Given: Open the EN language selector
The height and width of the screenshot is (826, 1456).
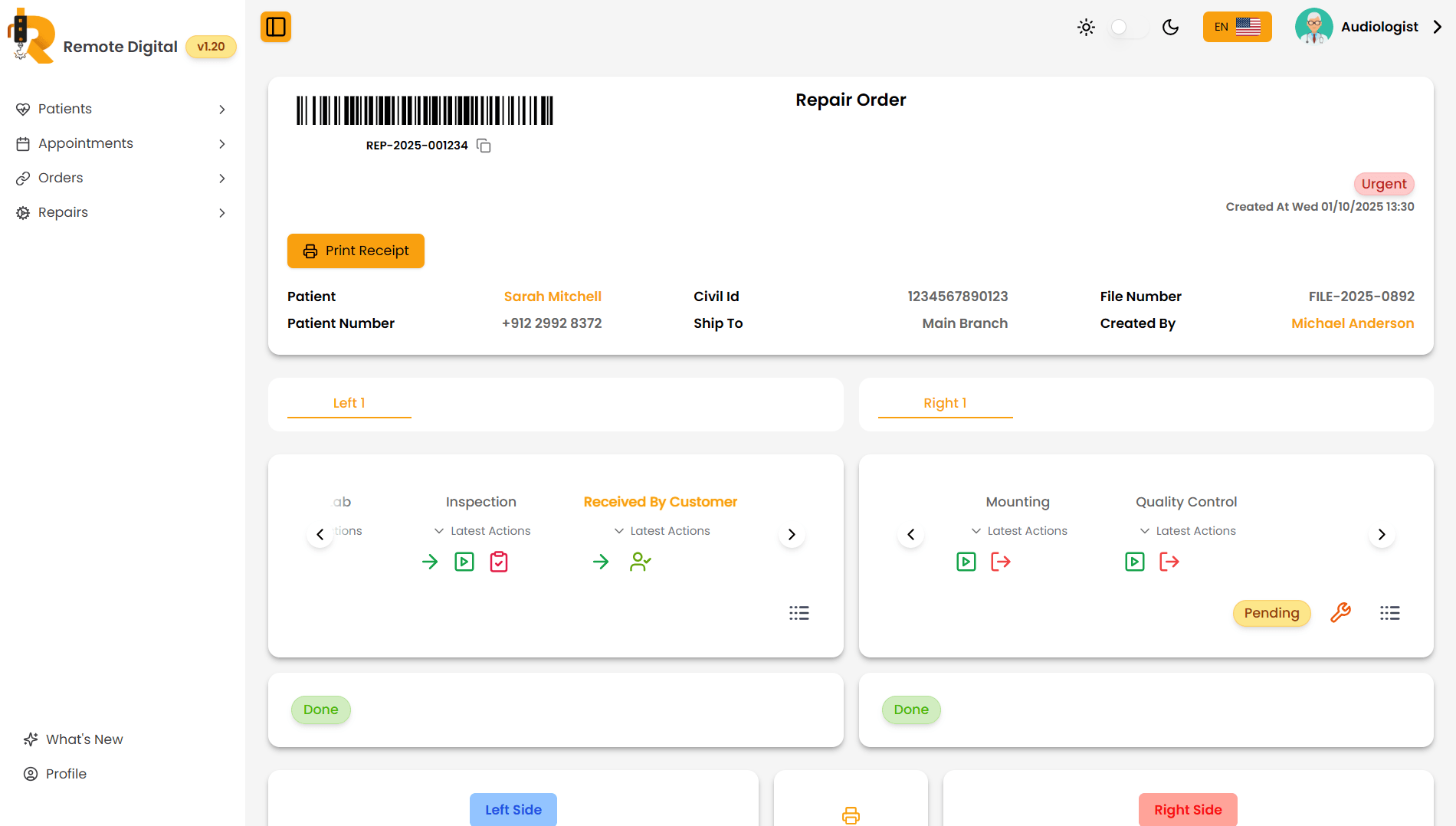Looking at the screenshot, I should 1237,27.
